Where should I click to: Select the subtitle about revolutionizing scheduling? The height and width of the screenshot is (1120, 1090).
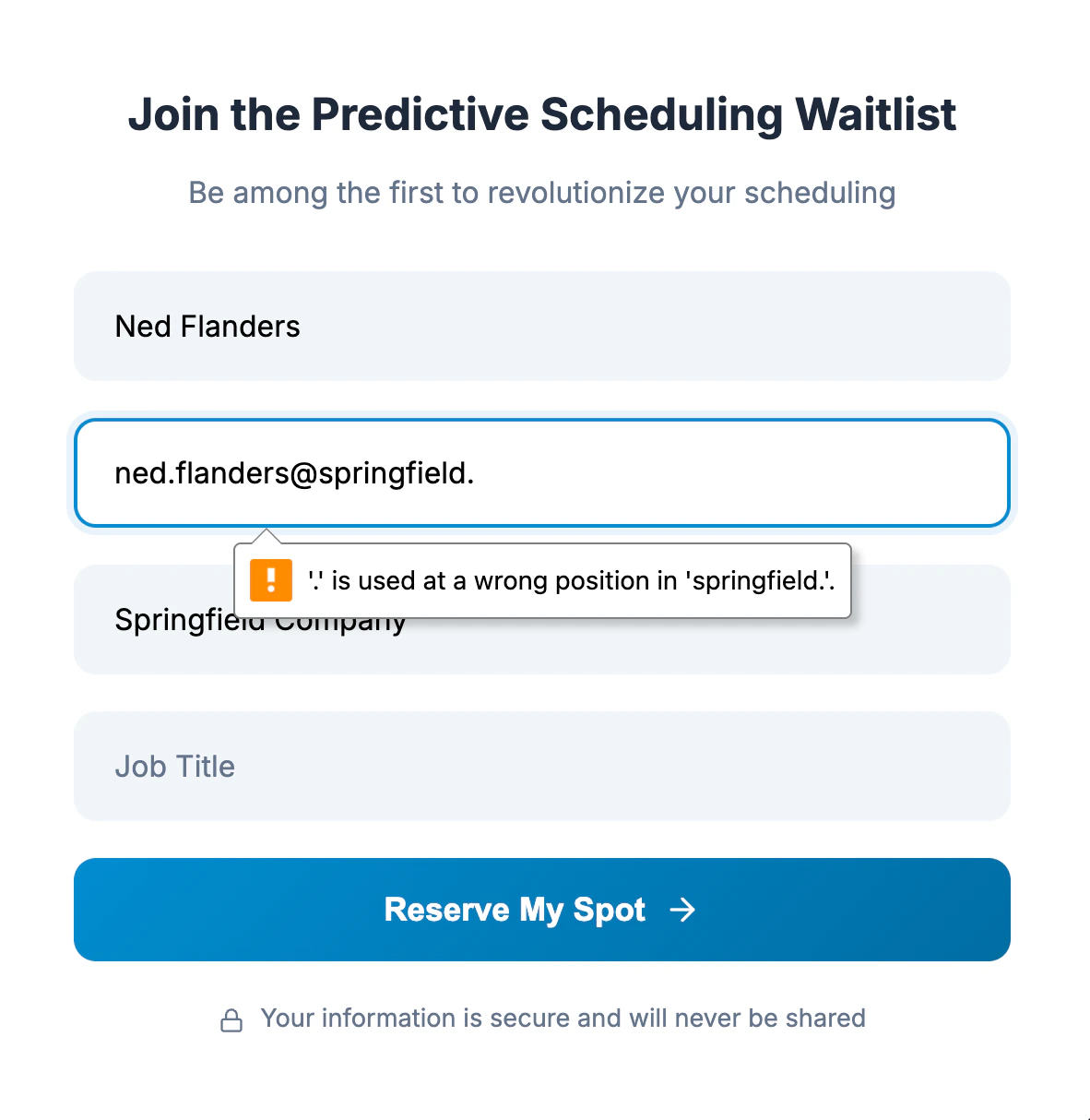(542, 193)
